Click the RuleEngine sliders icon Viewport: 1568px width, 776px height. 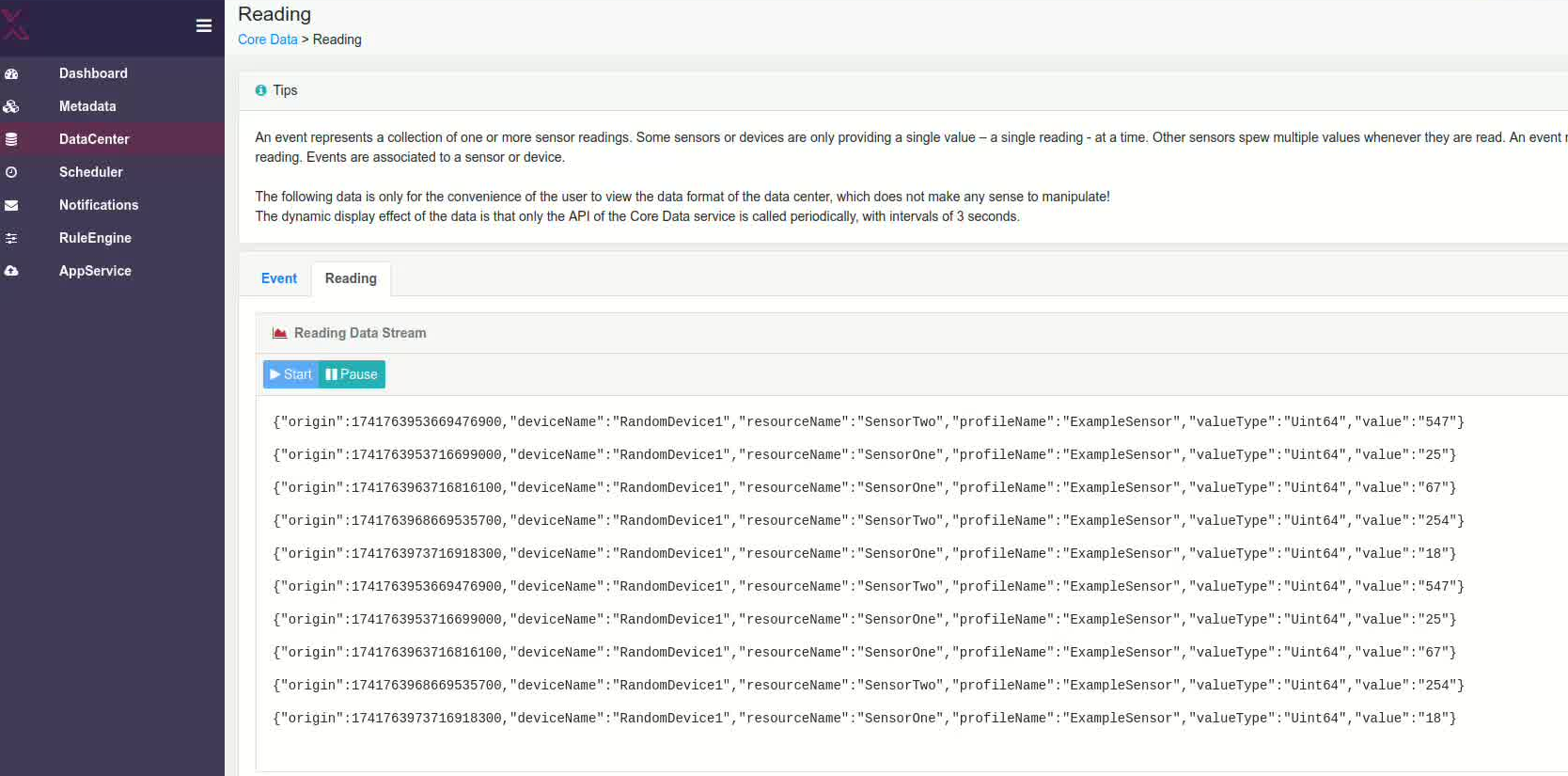[11, 238]
